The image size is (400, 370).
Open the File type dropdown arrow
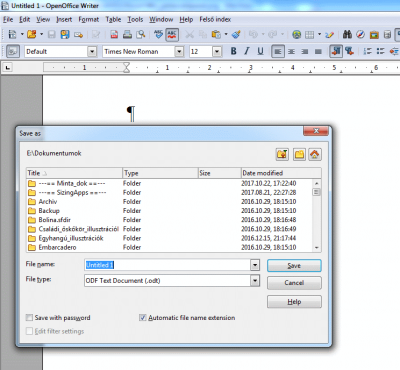pos(255,281)
